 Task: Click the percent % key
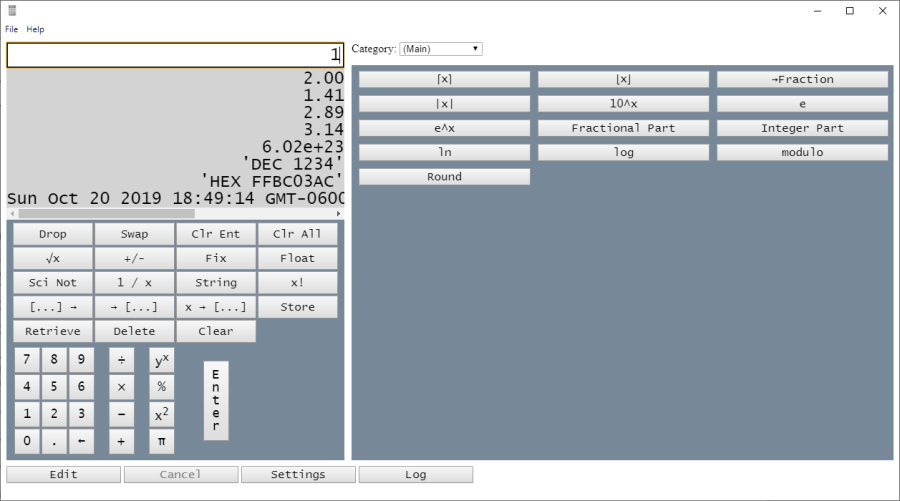click(162, 387)
